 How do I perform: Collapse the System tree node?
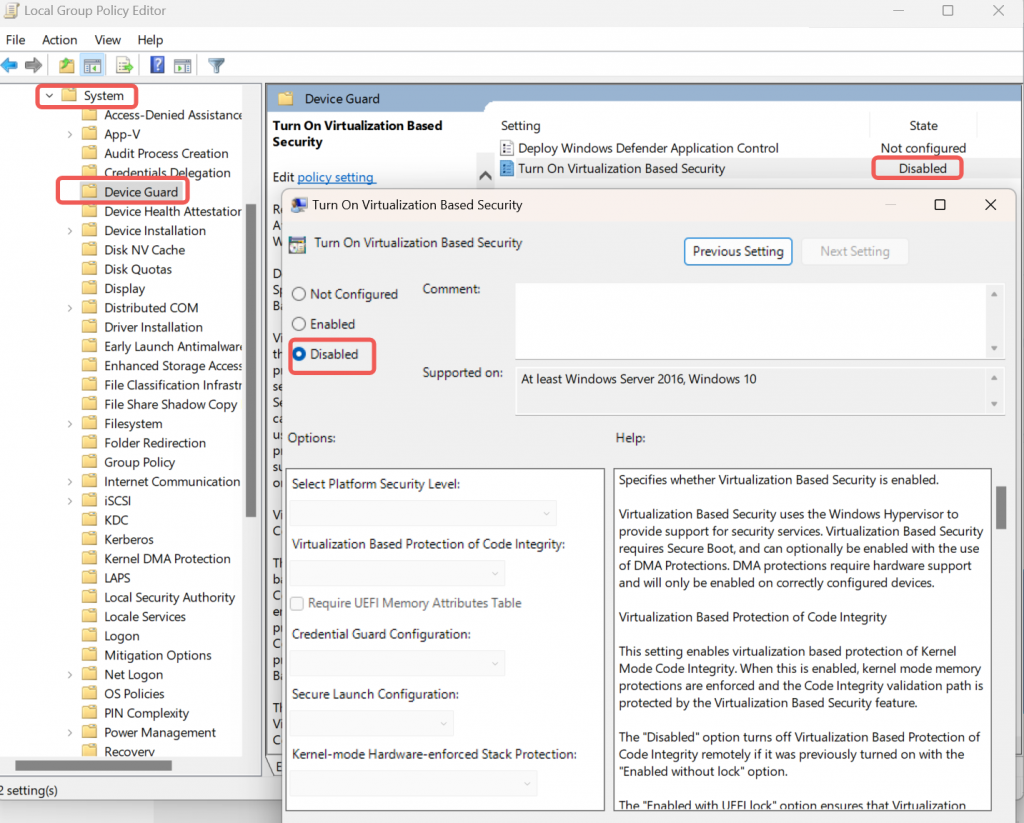[49, 95]
